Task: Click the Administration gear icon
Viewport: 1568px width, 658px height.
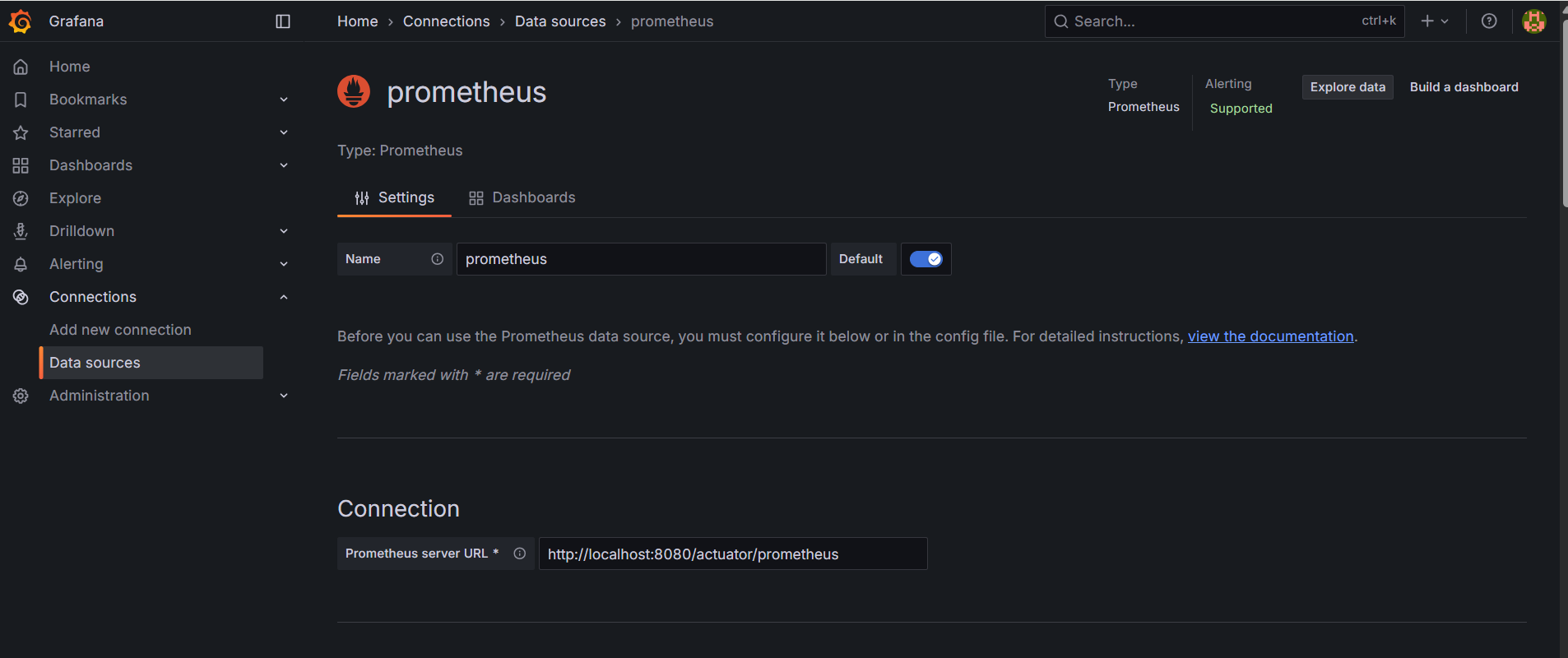Action: 21,396
